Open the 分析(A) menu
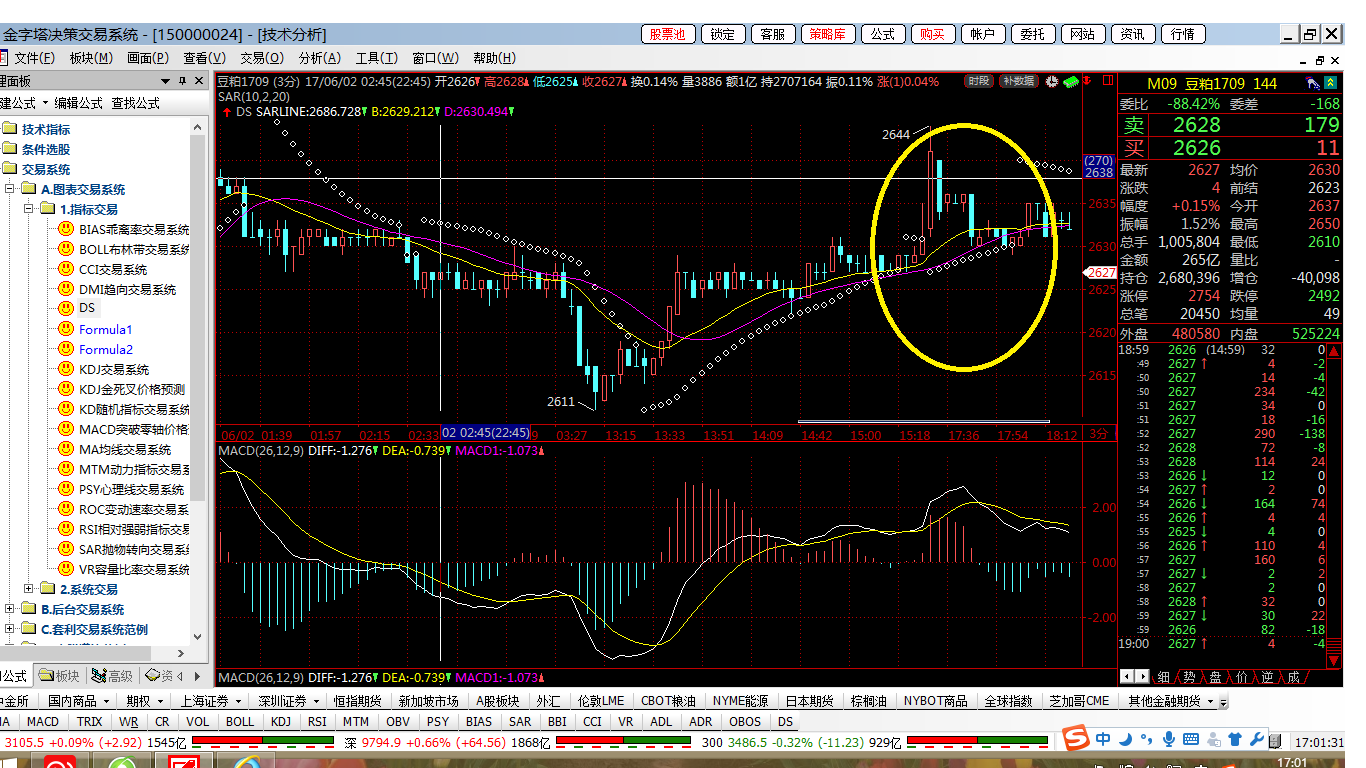Viewport: 1366px width, 768px height. point(319,58)
